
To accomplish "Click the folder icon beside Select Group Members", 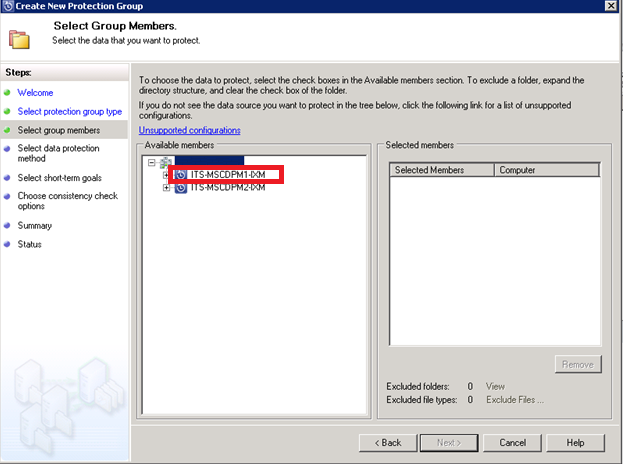I will point(19,39).
